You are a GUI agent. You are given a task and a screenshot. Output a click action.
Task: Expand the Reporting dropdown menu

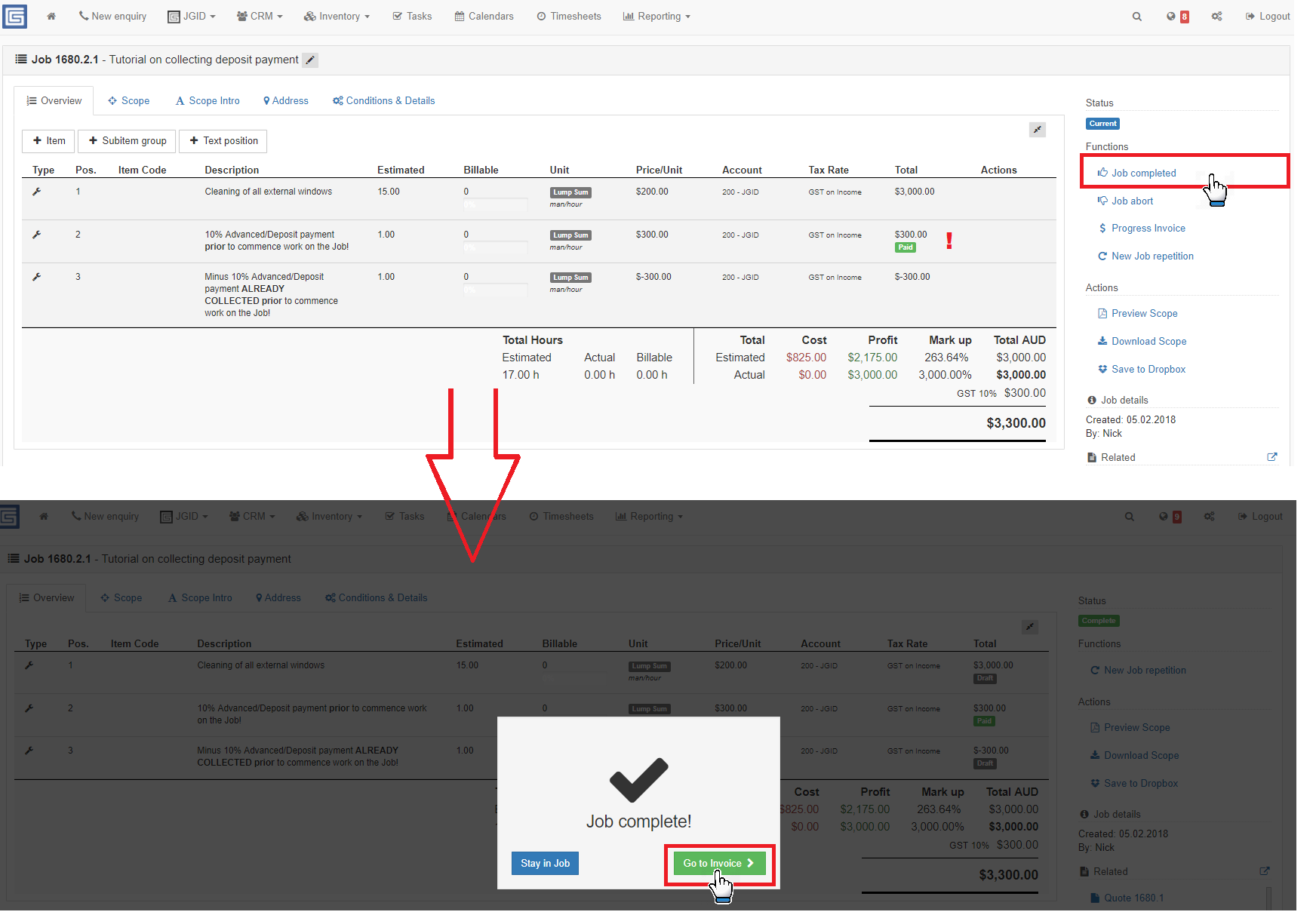click(x=656, y=16)
